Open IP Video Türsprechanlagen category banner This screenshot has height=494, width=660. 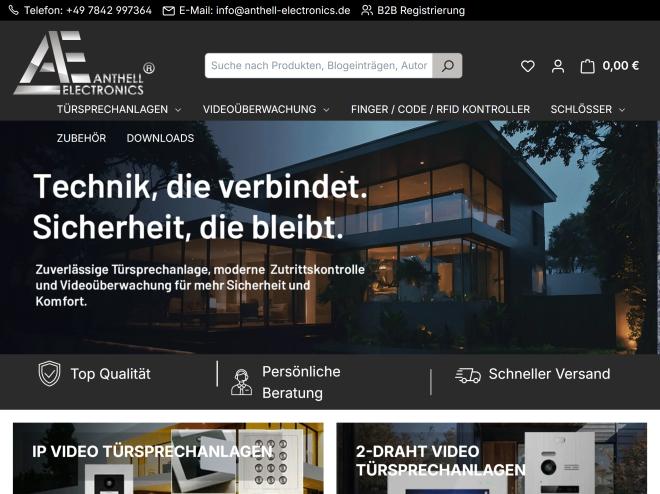168,458
